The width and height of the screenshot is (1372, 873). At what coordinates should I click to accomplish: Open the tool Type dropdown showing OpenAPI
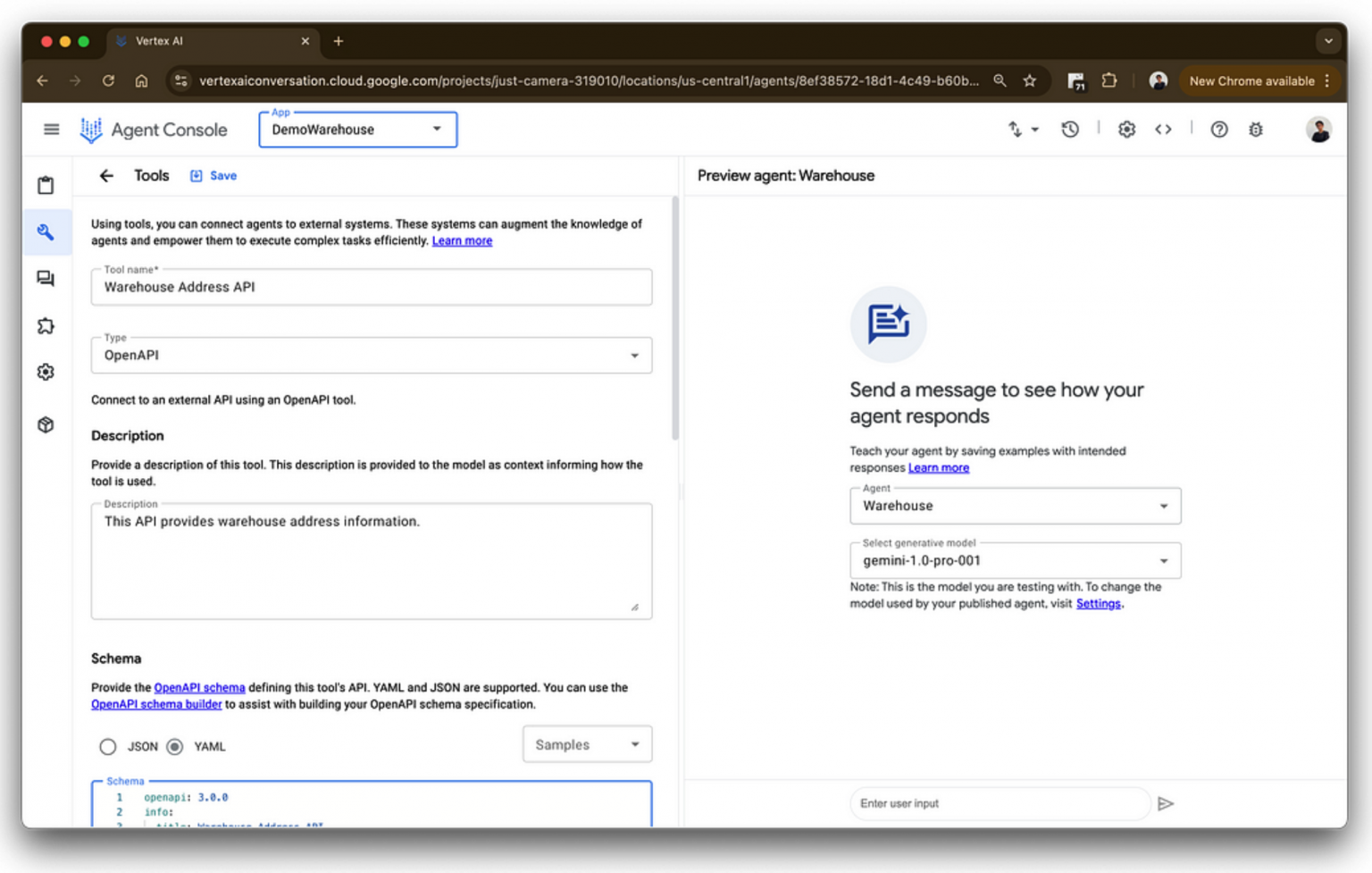pyautogui.click(x=635, y=355)
